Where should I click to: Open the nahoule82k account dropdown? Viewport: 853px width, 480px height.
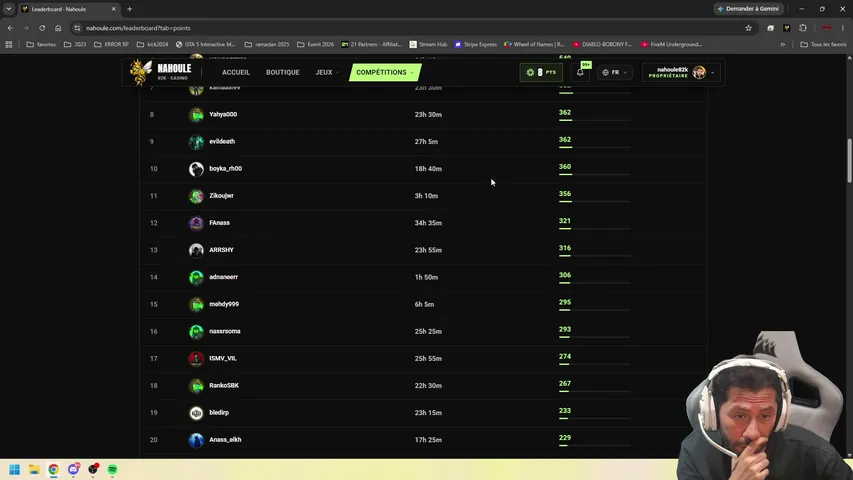(681, 72)
